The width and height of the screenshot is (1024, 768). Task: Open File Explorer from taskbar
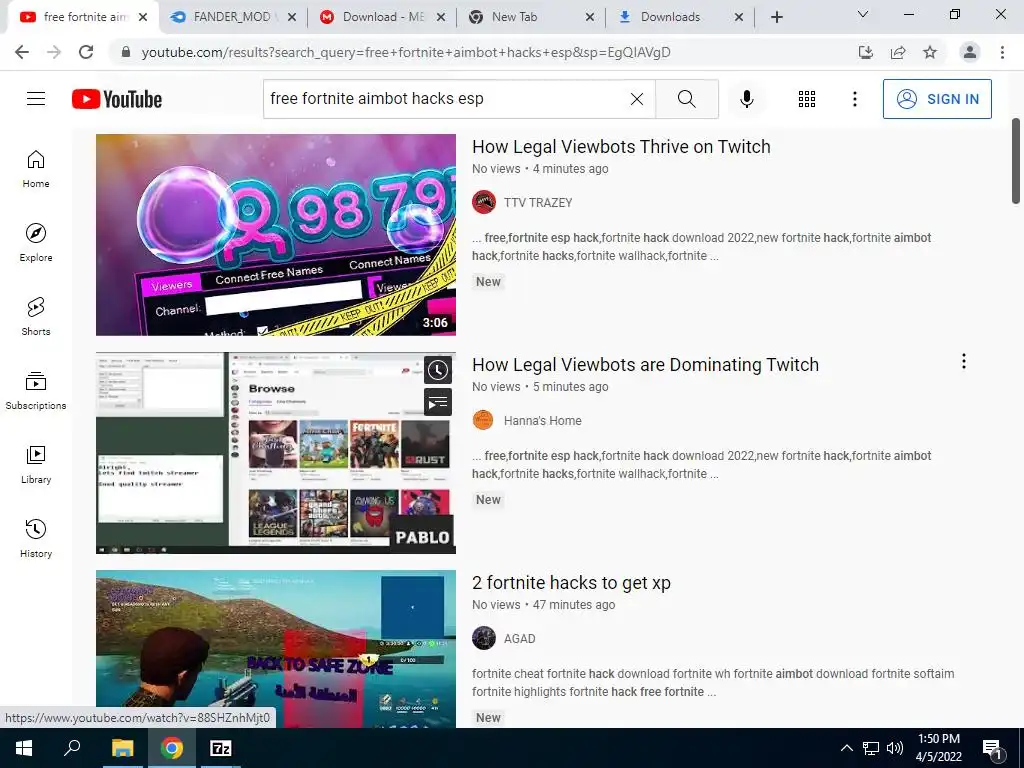tap(122, 748)
